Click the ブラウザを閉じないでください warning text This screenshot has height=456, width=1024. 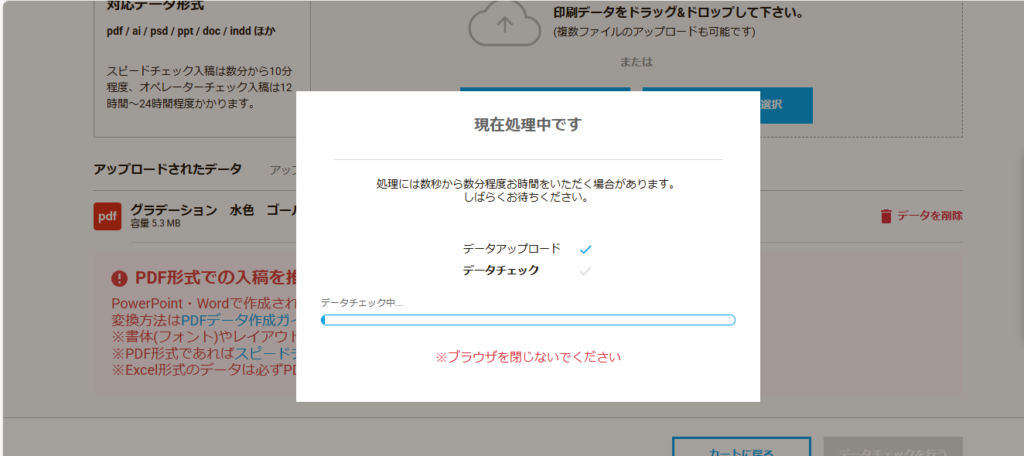(528, 357)
